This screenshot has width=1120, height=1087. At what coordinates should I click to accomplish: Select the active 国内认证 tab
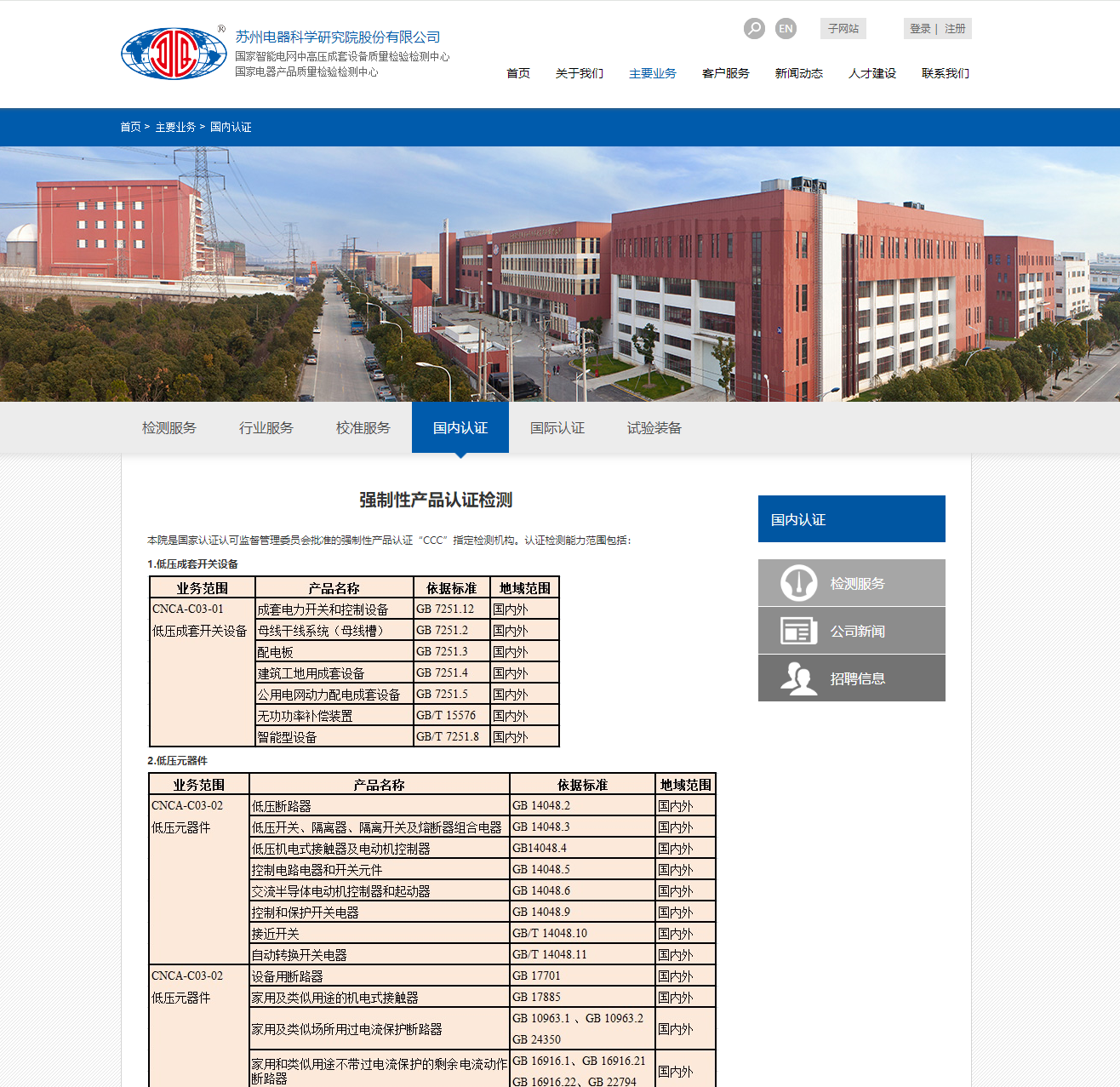[460, 427]
